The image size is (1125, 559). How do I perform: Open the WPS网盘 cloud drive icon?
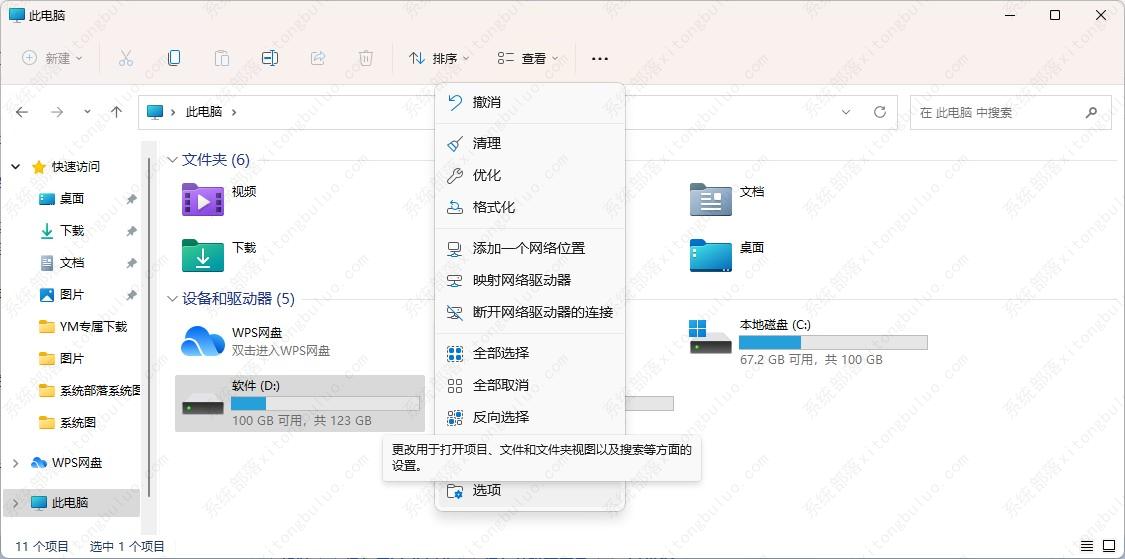click(202, 341)
